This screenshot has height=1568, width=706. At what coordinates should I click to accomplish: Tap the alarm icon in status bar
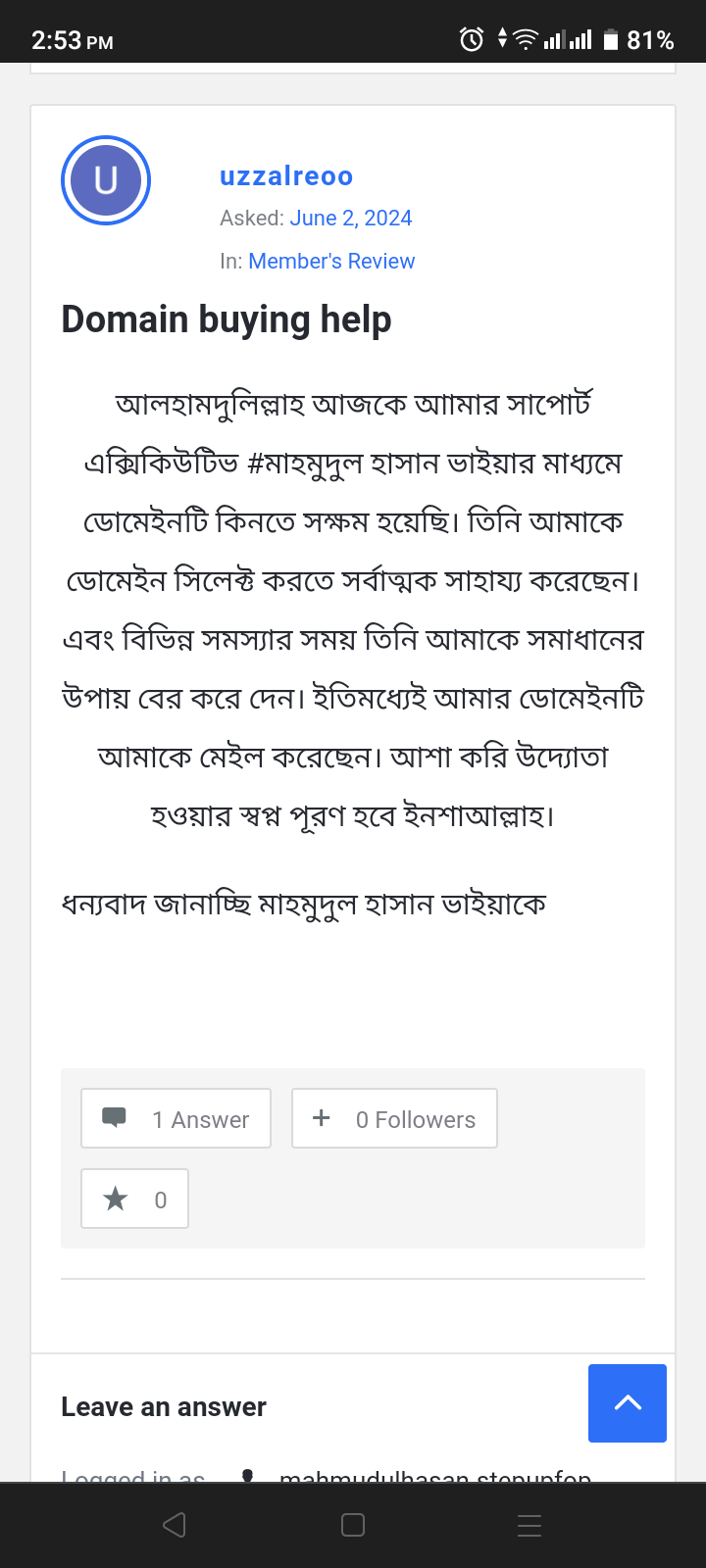pos(472,39)
